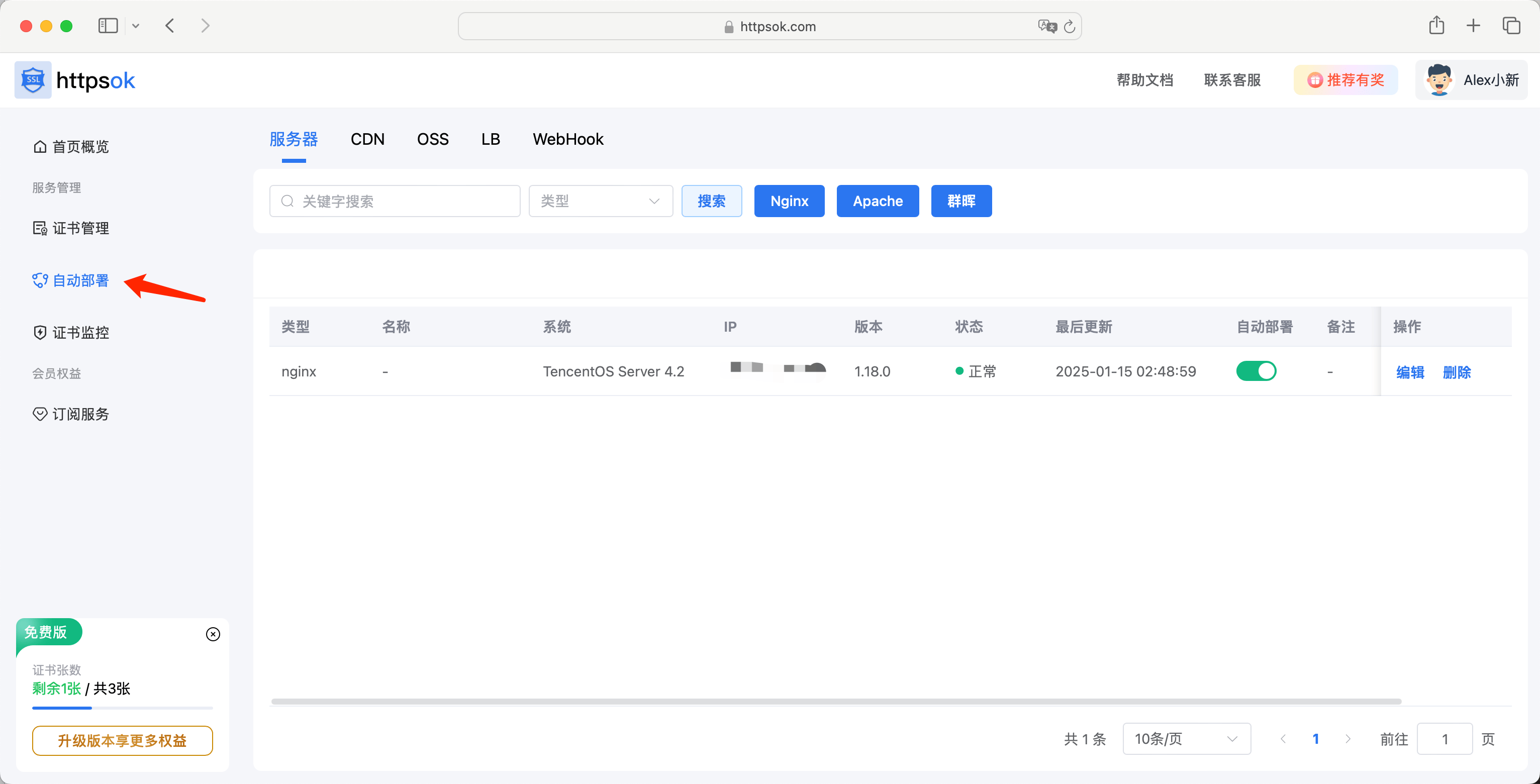The height and width of the screenshot is (784, 1540).
Task: Expand Safari sidebar options chevron
Action: (136, 26)
